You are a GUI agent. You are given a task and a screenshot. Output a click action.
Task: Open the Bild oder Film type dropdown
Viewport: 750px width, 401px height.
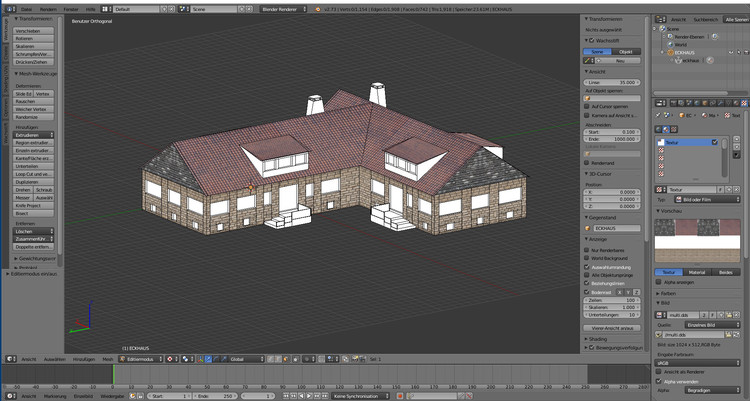(x=707, y=199)
